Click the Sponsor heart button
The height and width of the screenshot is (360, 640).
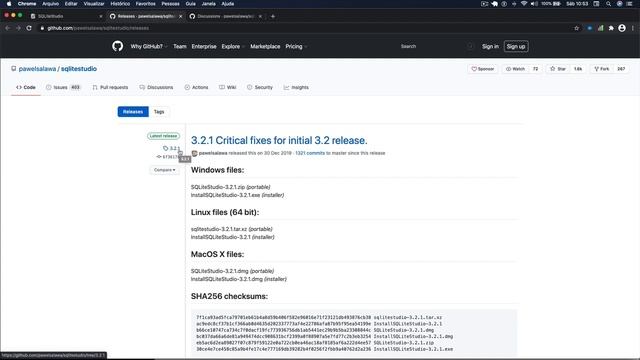click(482, 69)
